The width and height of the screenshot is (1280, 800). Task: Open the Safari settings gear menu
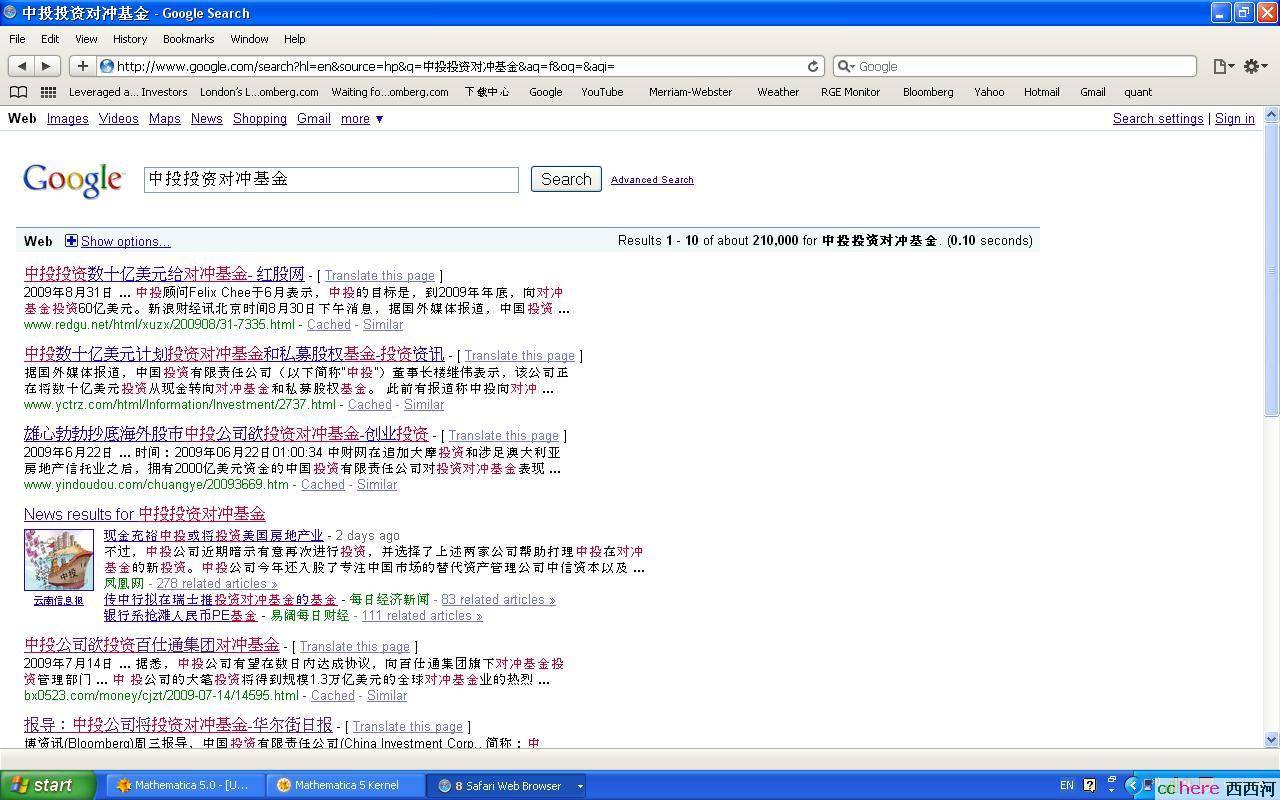point(1255,66)
